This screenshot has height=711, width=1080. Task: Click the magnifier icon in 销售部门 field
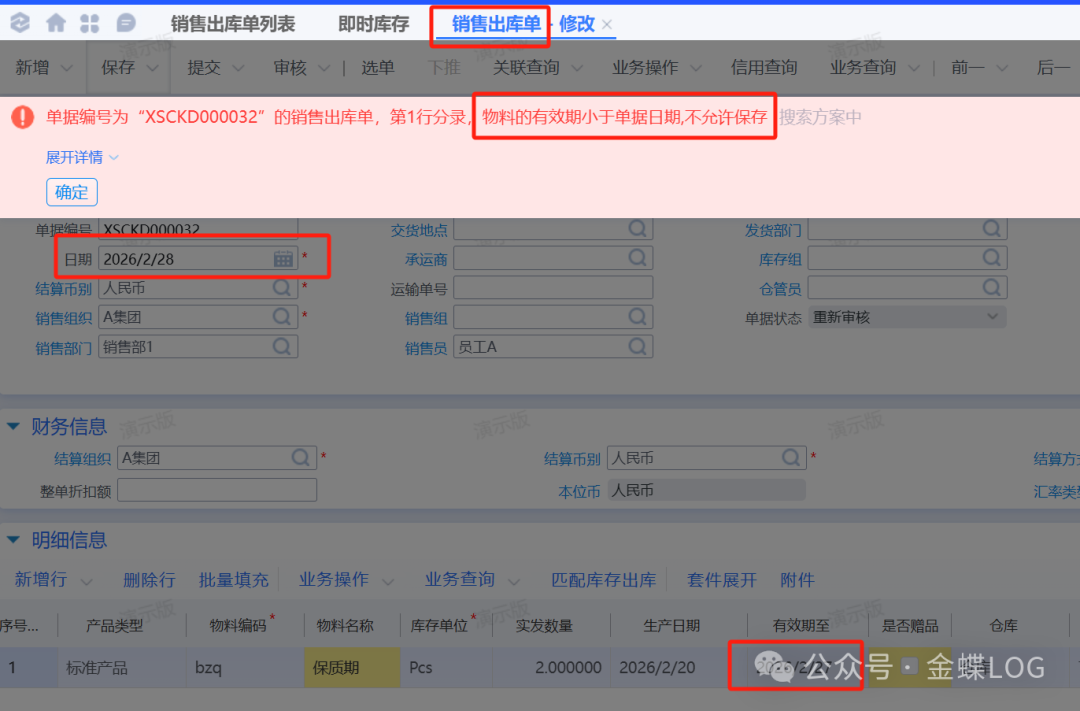[x=283, y=347]
